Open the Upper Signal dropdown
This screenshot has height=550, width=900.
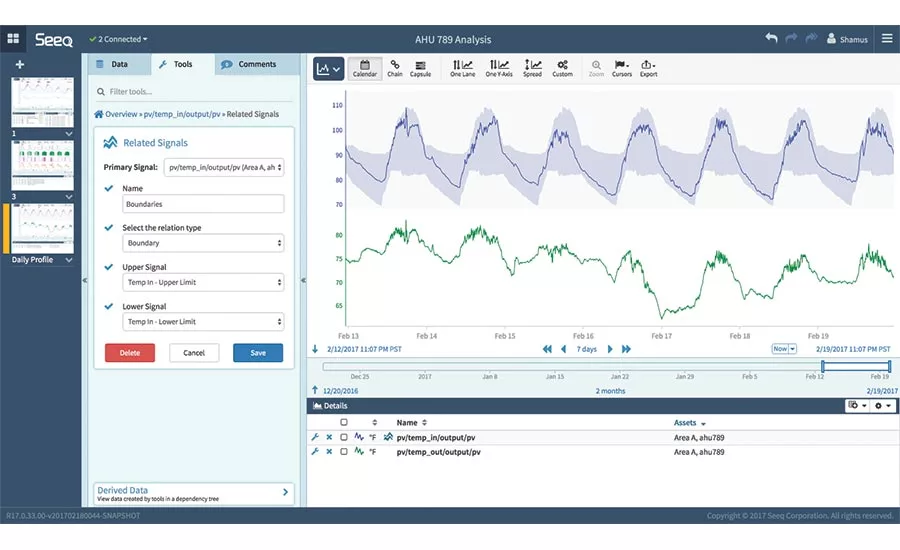coord(203,282)
